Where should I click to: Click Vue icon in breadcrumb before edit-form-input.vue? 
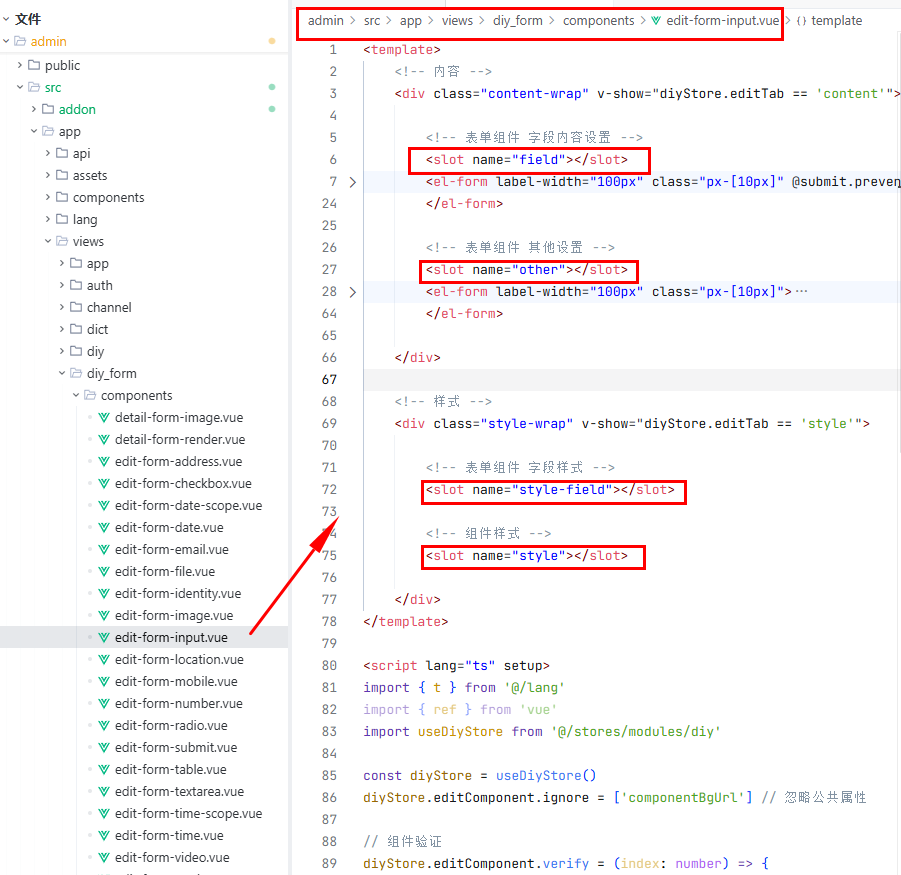[x=656, y=20]
